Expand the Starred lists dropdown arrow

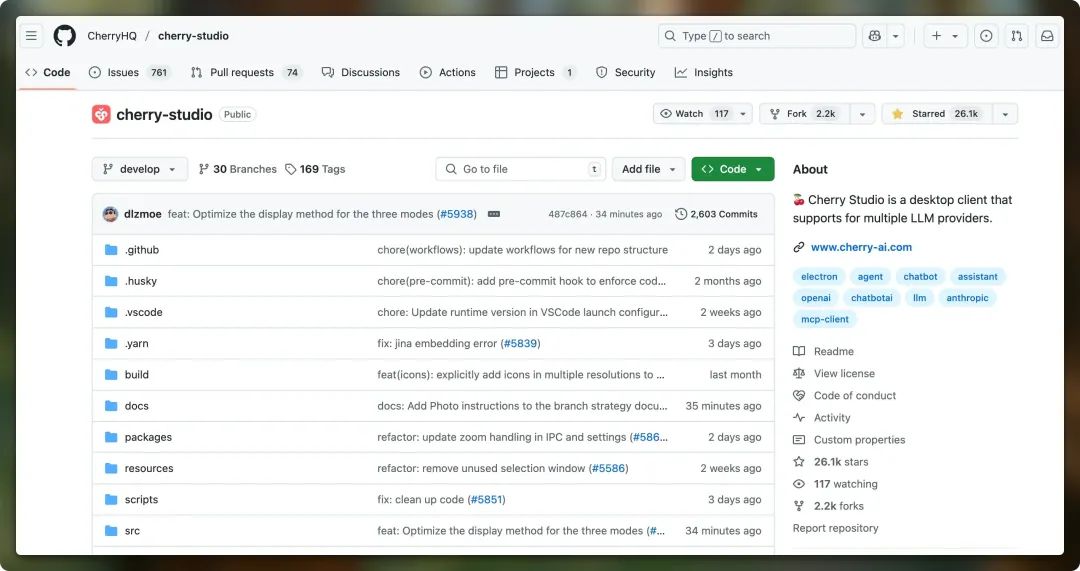click(x=1005, y=114)
